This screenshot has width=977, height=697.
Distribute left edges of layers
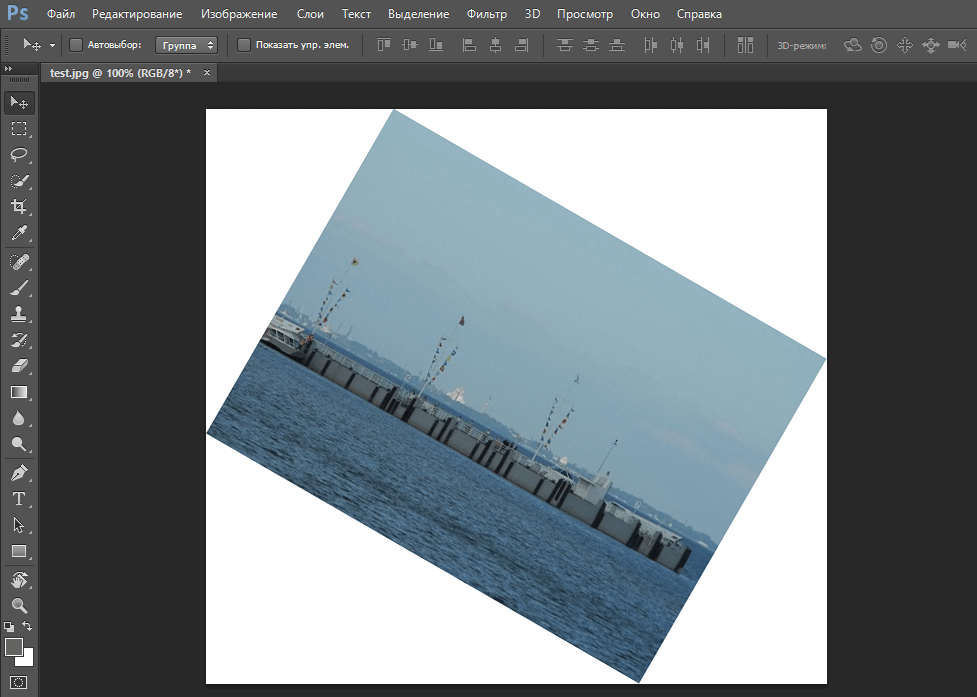pos(651,45)
